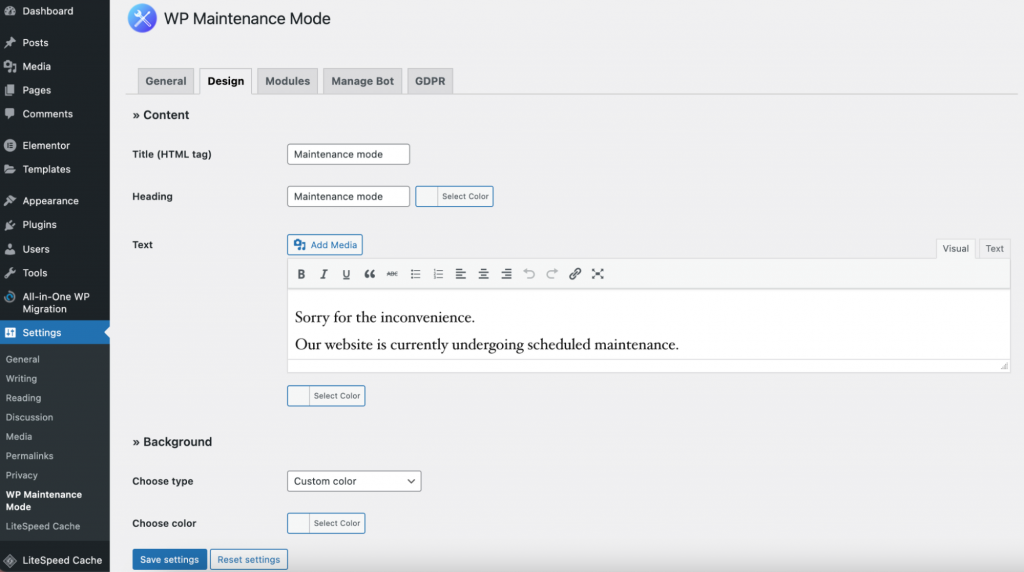Align text center in the editor
Viewport: 1024px width, 572px height.
(x=483, y=274)
